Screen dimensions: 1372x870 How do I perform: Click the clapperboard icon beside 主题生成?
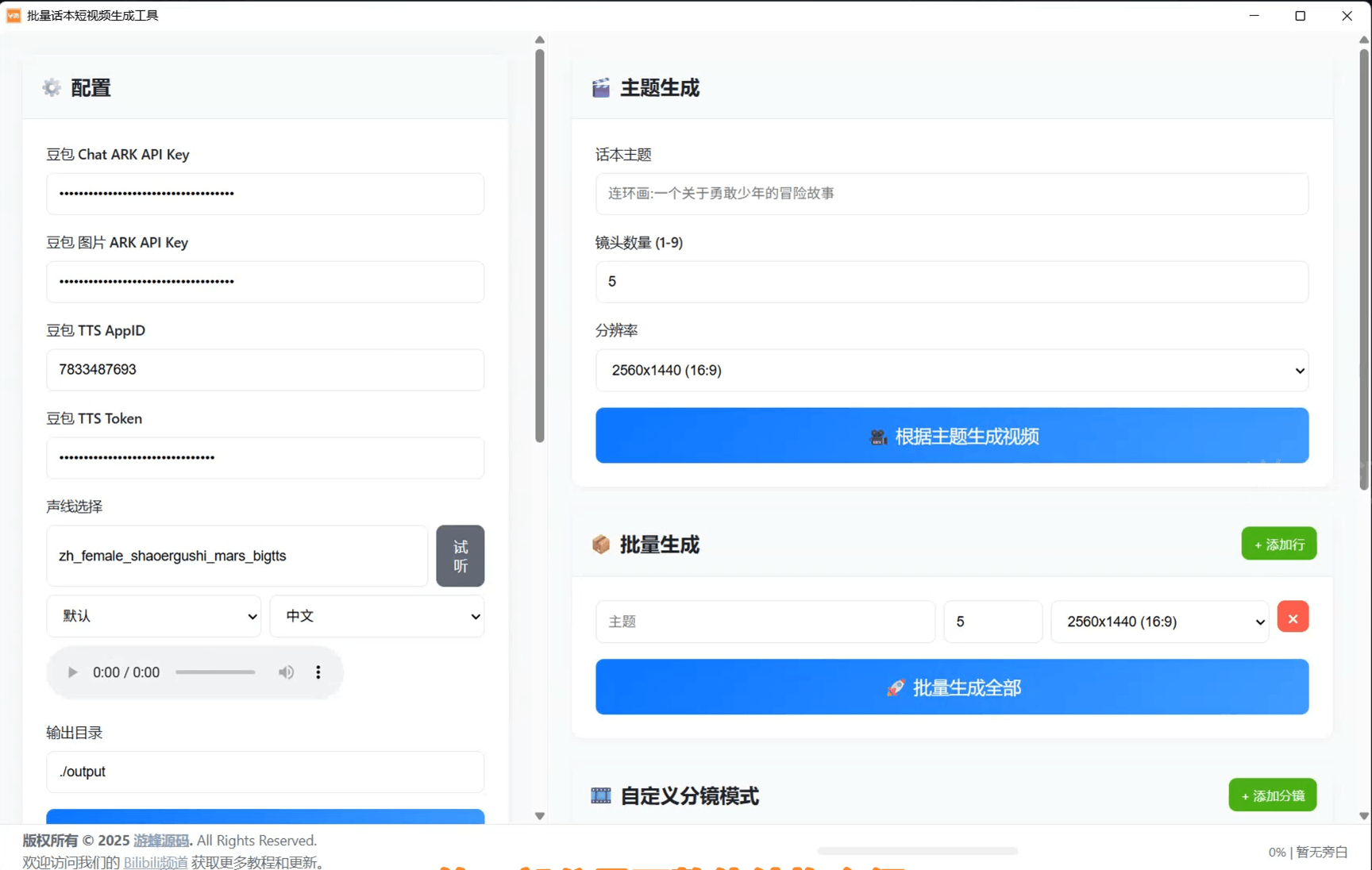coord(601,87)
